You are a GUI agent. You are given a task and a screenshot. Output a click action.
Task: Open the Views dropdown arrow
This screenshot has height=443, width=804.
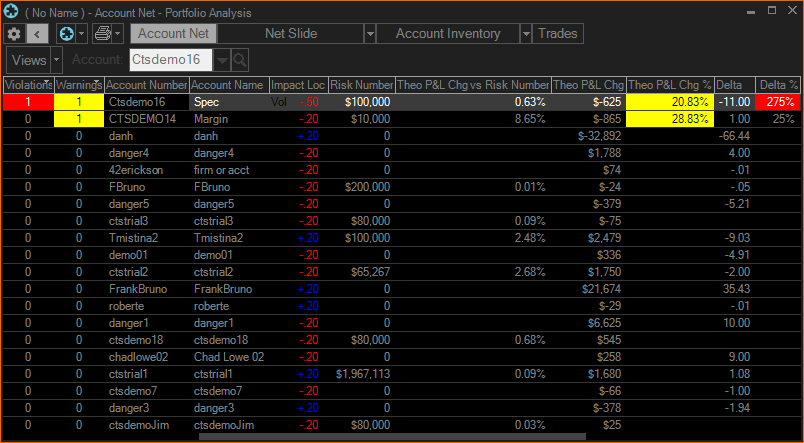(x=56, y=60)
